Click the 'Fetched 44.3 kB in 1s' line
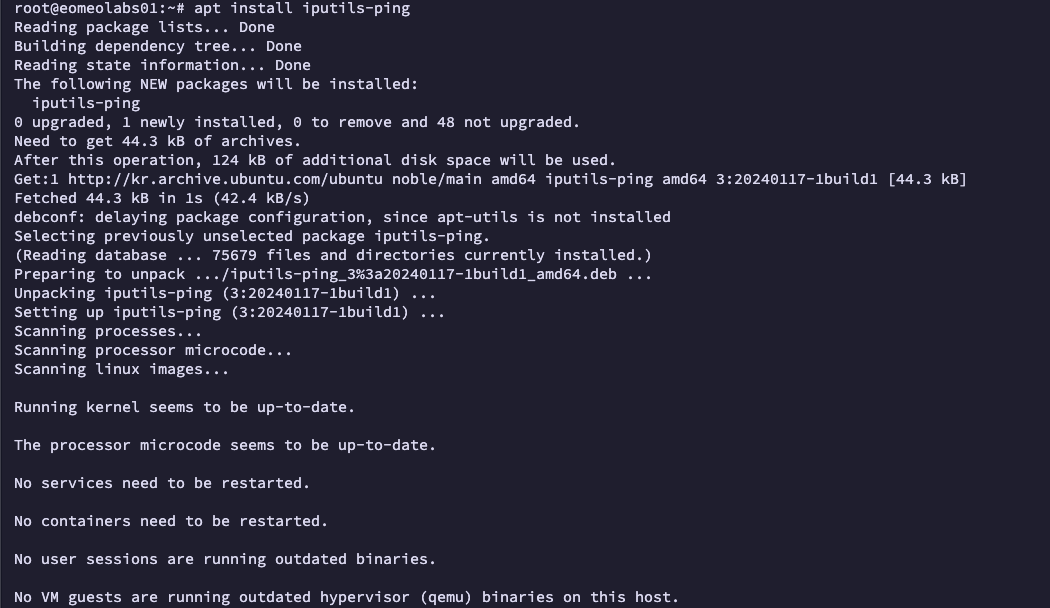This screenshot has width=1050, height=608. click(162, 198)
